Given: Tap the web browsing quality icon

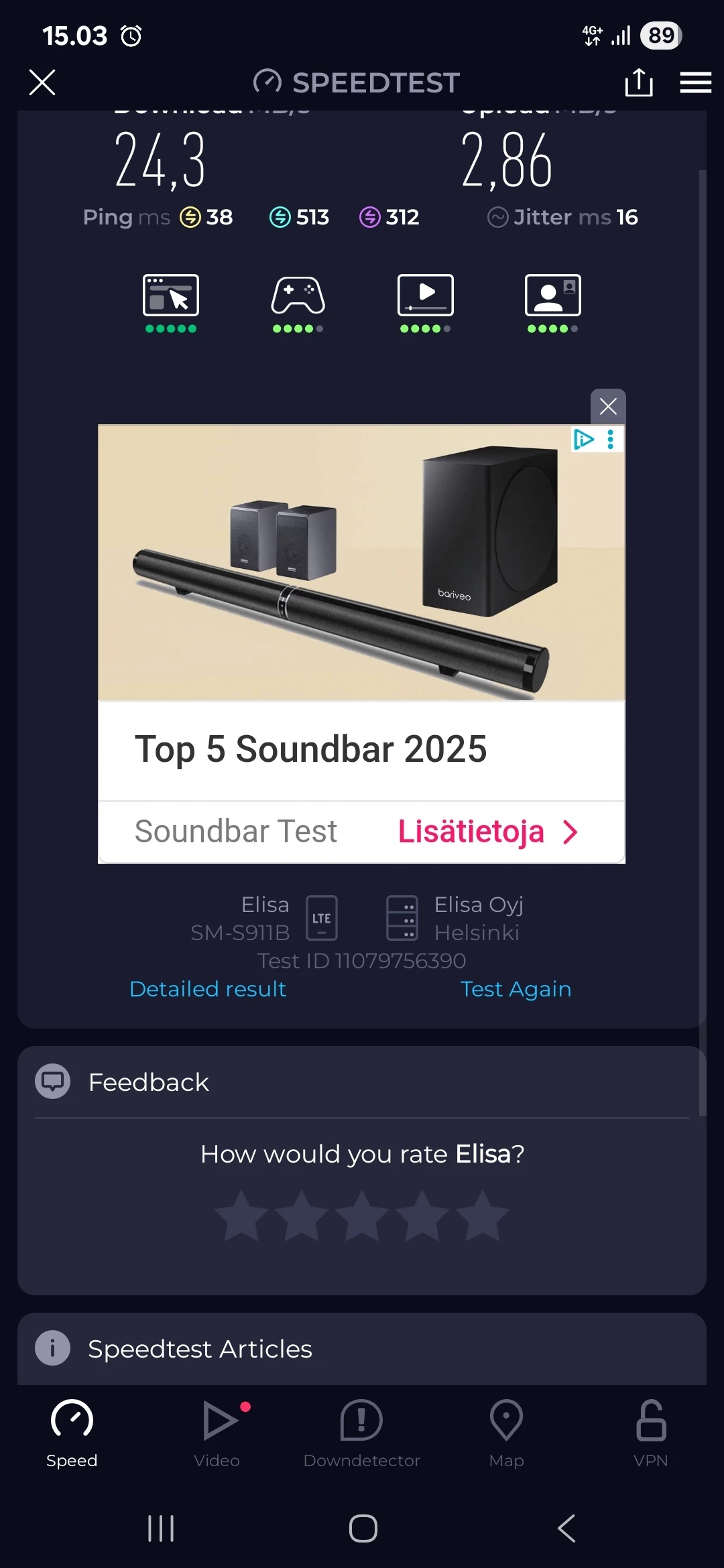Looking at the screenshot, I should click(x=171, y=295).
